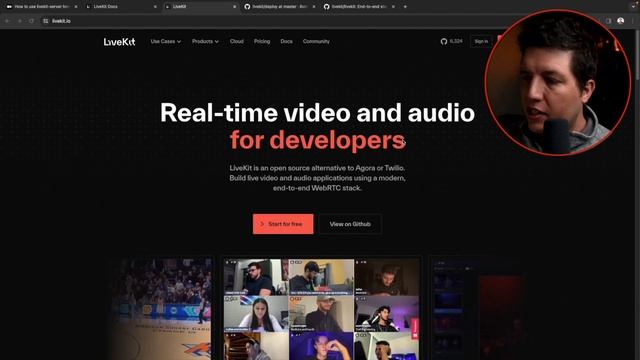Click the Sign in button

[x=481, y=41]
